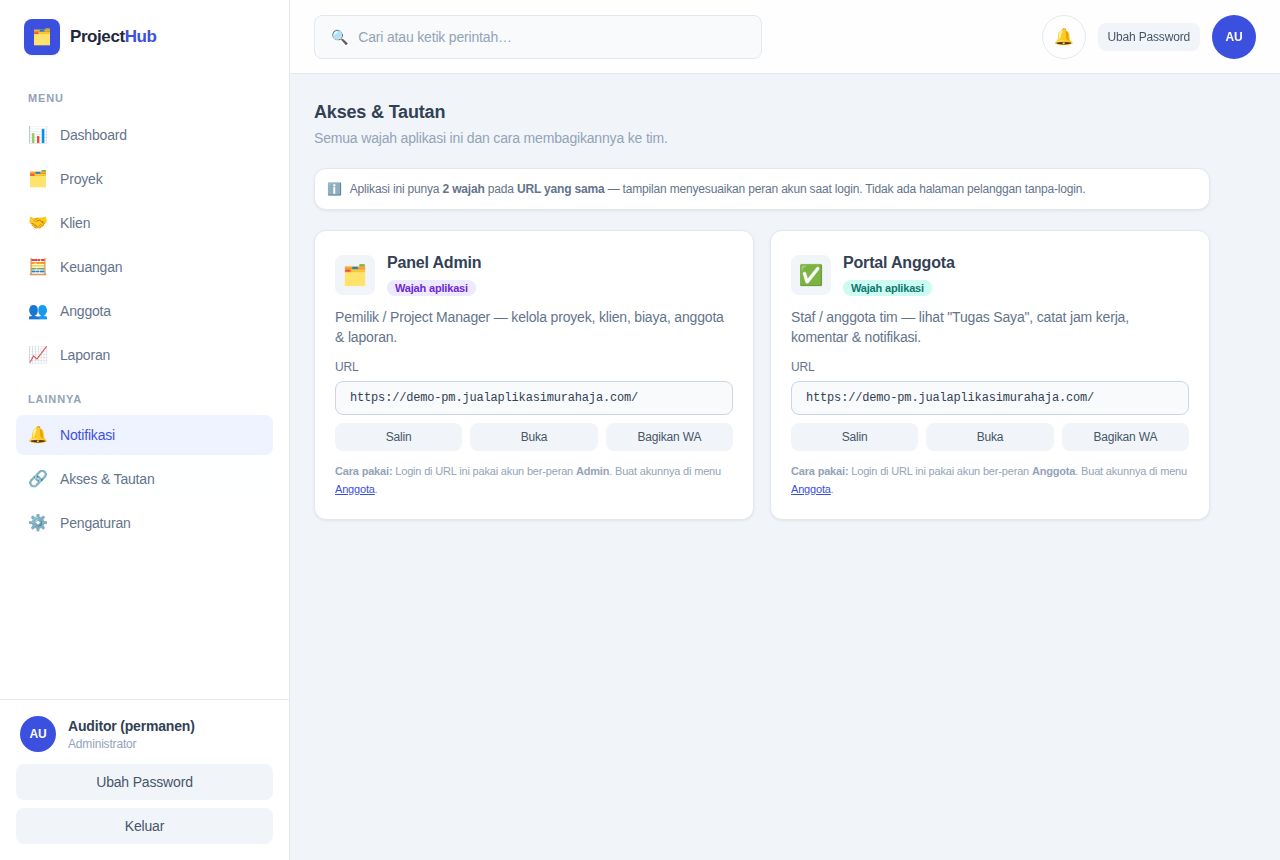The height and width of the screenshot is (860, 1280).
Task: Open notifications with the top bar bell
Action: (x=1064, y=37)
